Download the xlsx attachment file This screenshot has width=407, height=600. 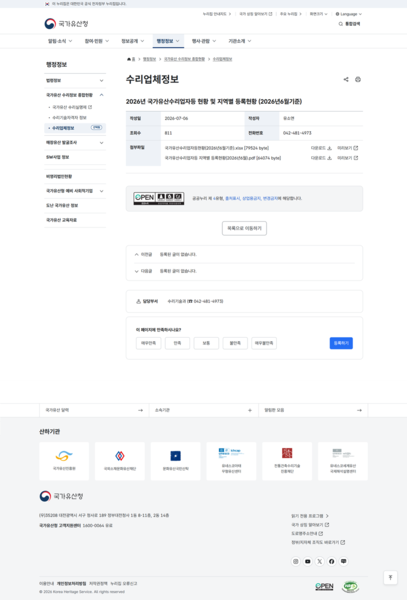321,148
